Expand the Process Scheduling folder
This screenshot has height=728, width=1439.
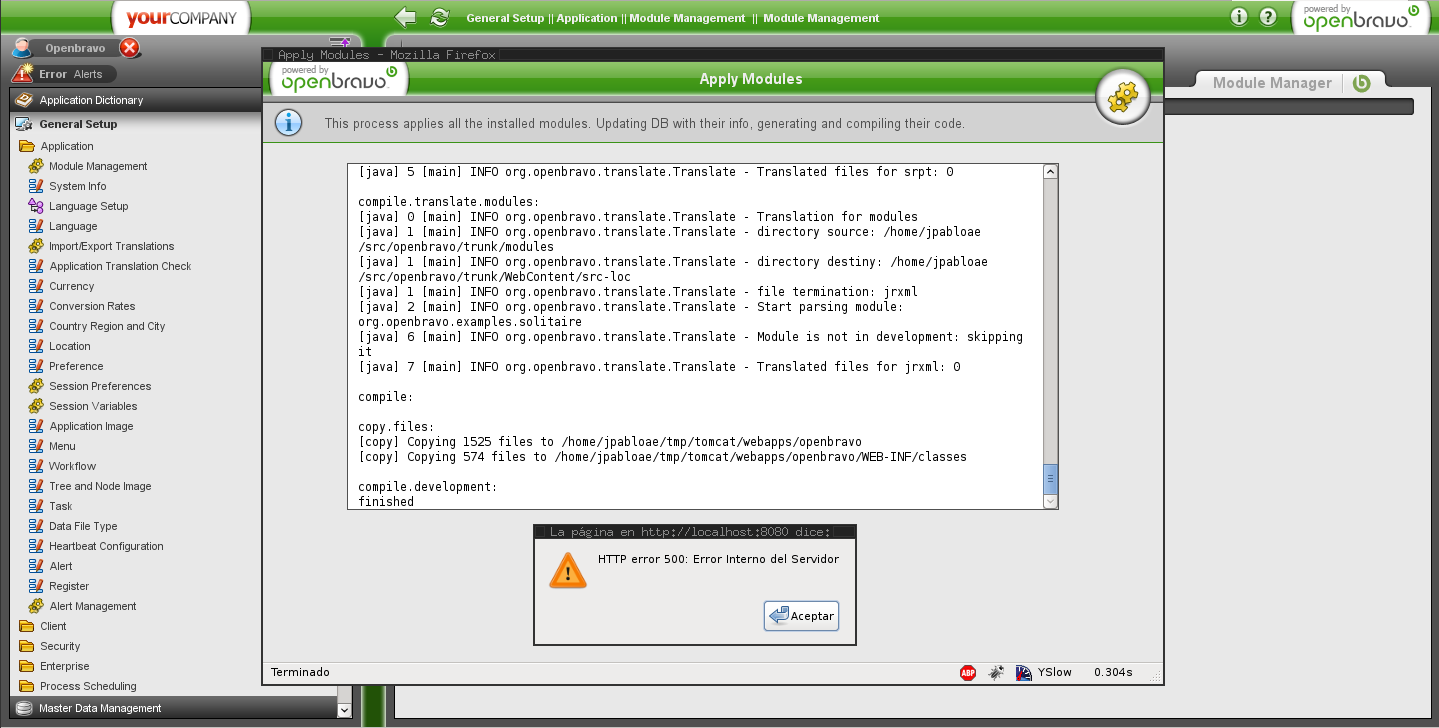(x=87, y=686)
